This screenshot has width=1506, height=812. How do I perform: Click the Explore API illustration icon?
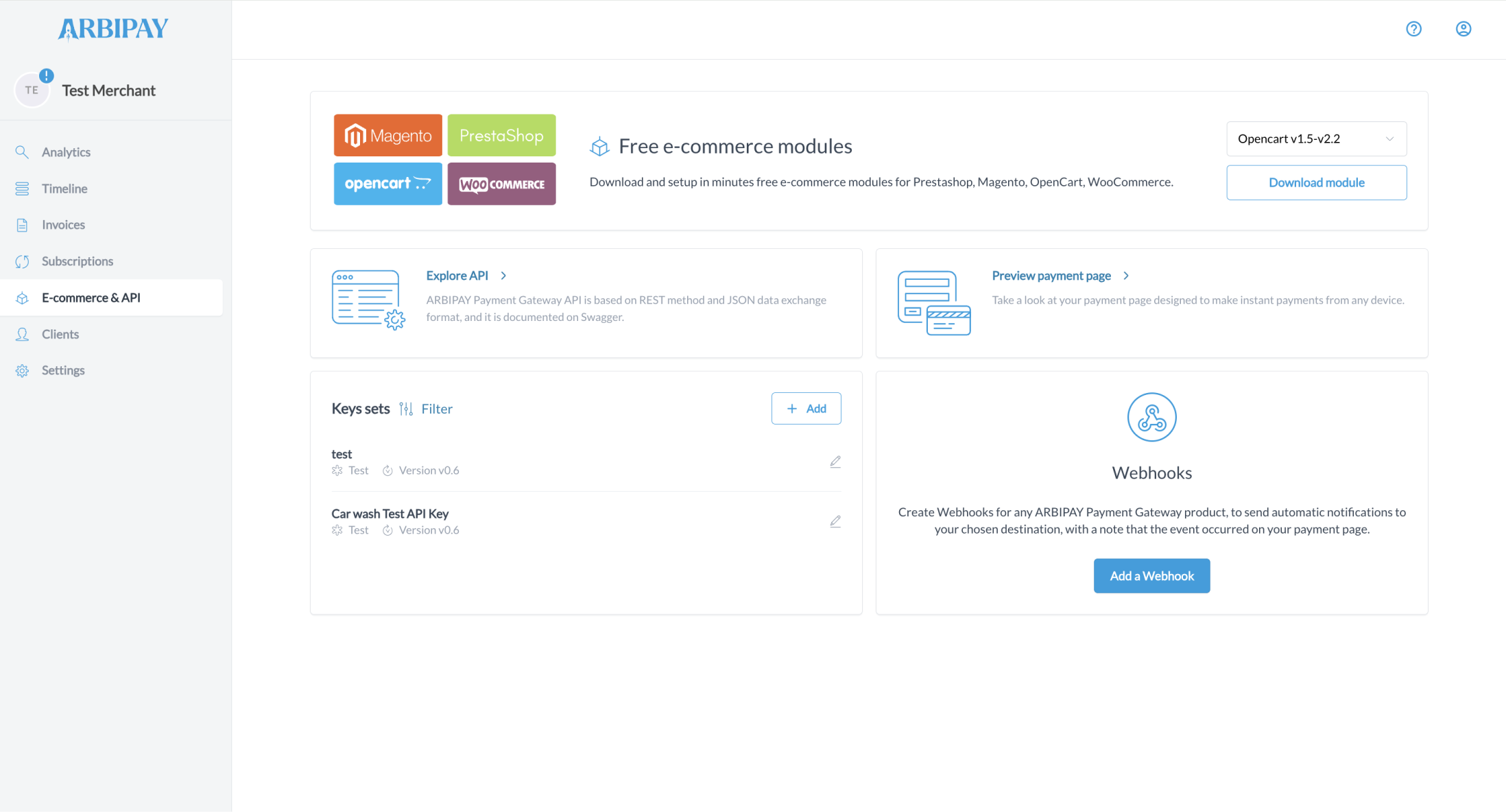(368, 300)
